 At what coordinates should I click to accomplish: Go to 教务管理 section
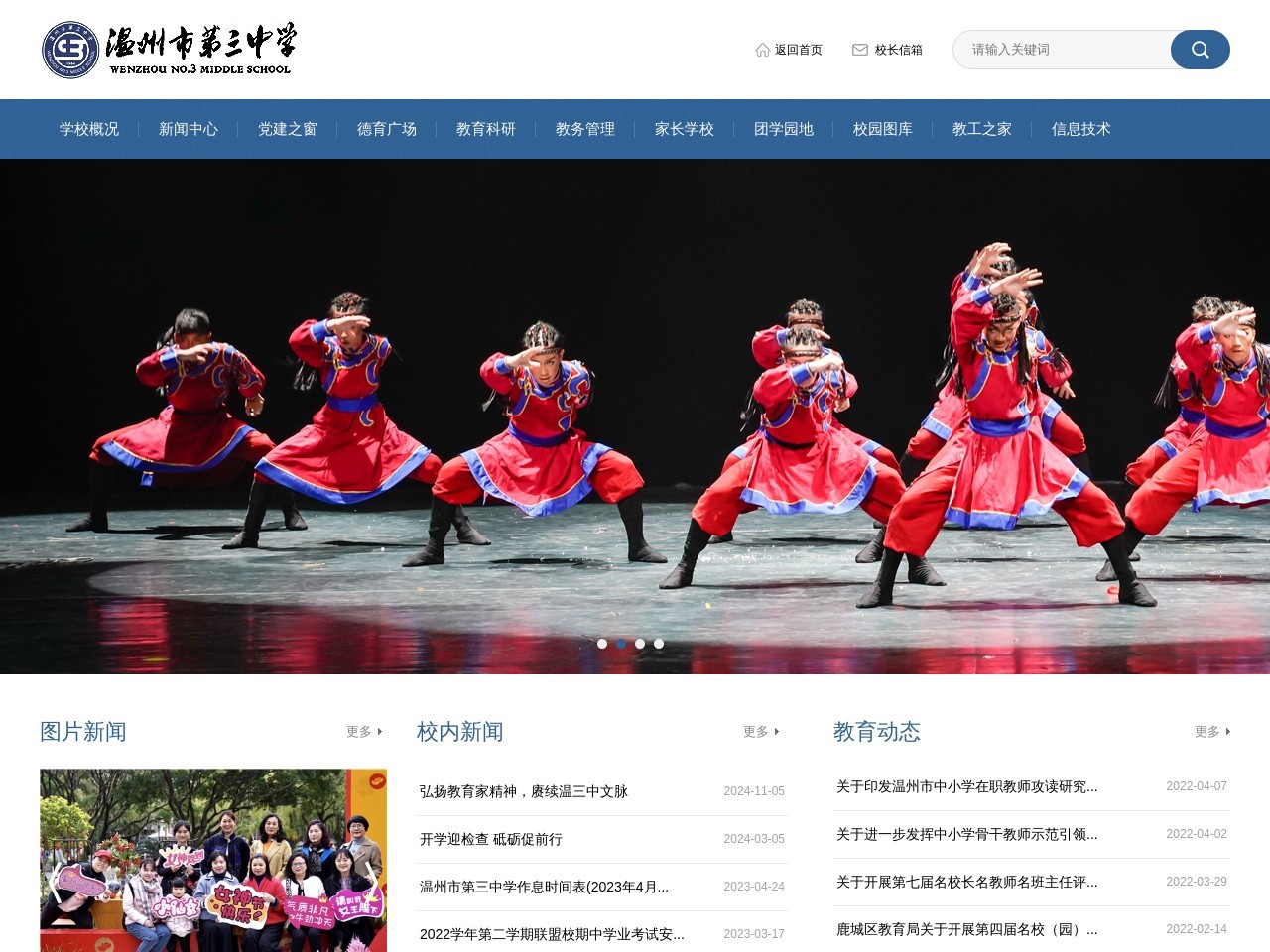pos(585,129)
